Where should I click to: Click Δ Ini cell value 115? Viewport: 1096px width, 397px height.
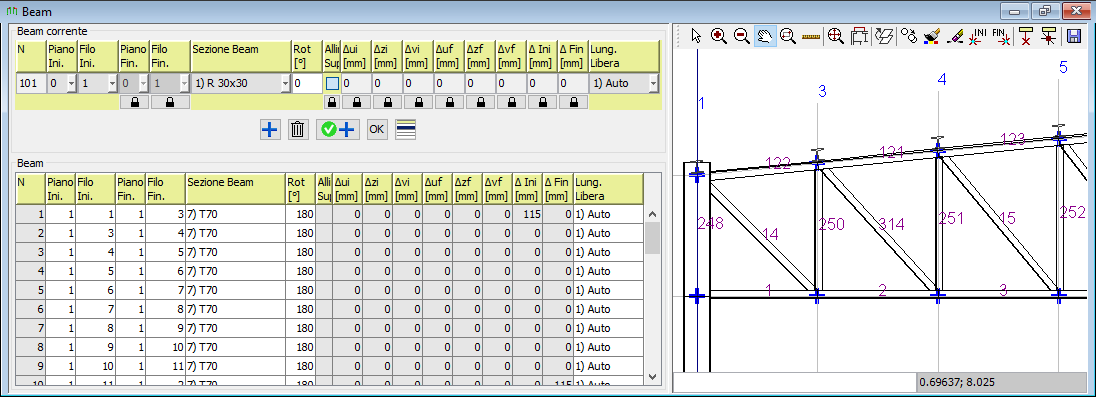coord(527,214)
